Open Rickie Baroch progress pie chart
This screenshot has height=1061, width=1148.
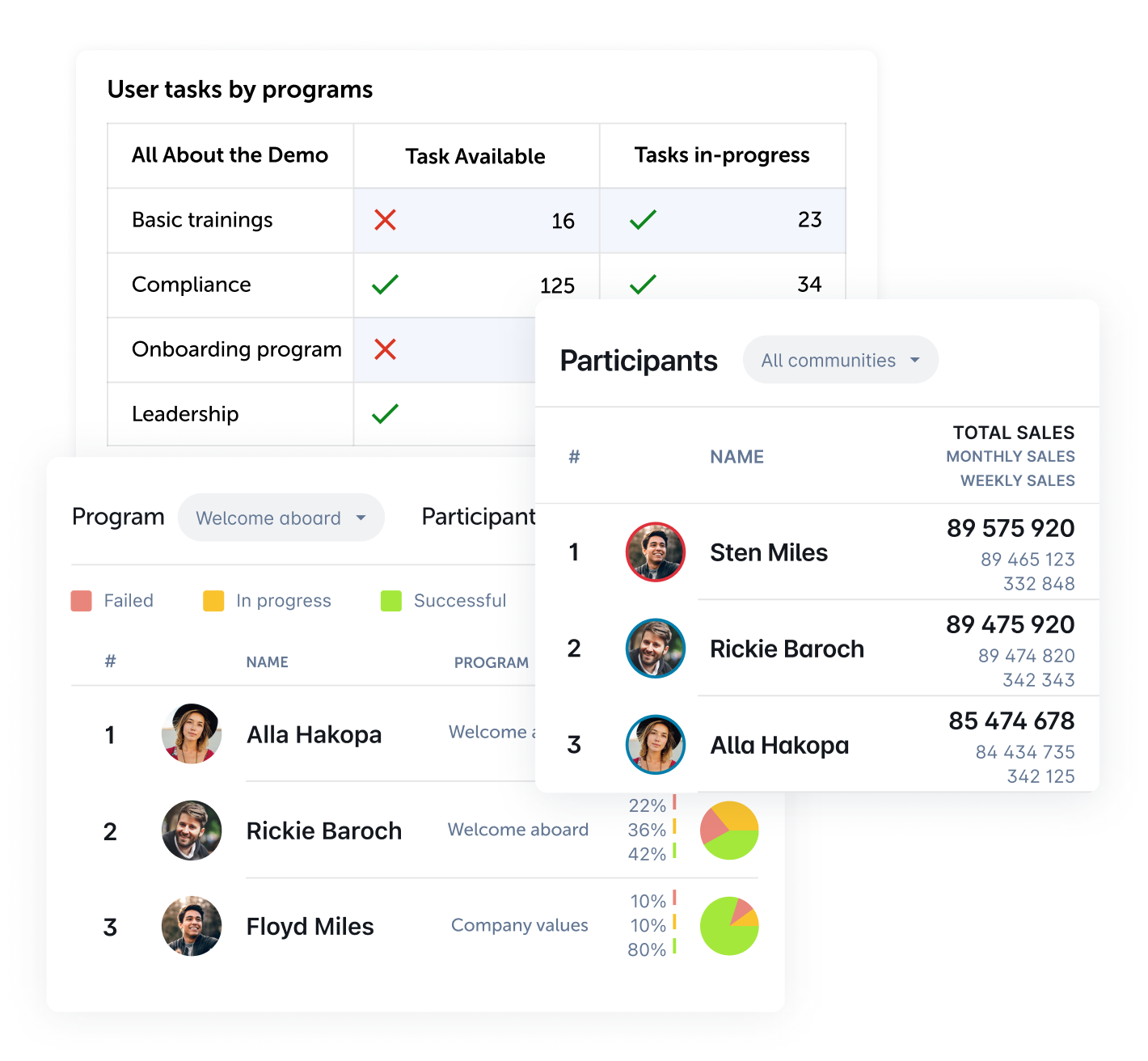tap(729, 831)
